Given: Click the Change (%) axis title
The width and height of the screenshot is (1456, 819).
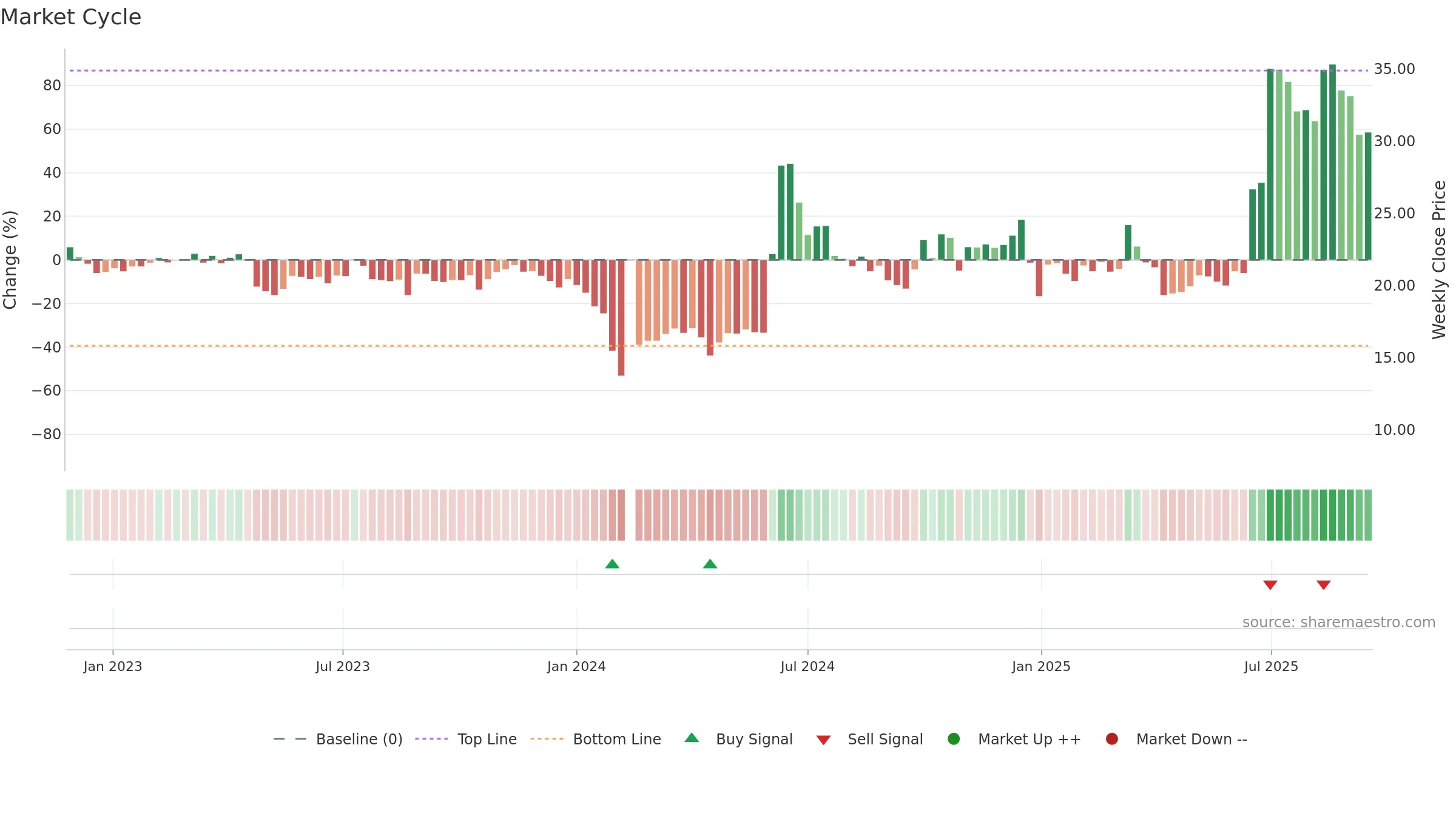Looking at the screenshot, I should click(x=10, y=260).
